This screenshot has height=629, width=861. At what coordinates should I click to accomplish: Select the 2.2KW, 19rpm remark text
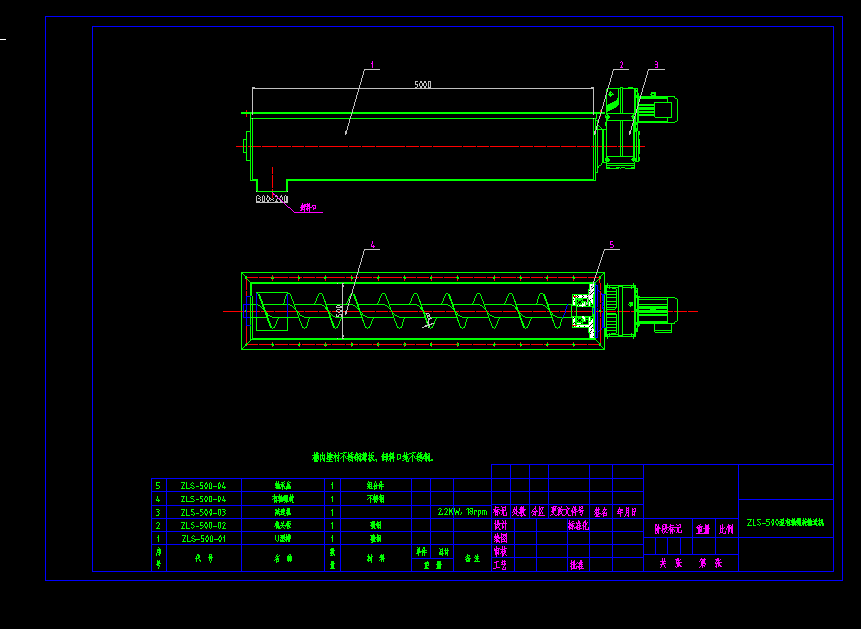(462, 512)
